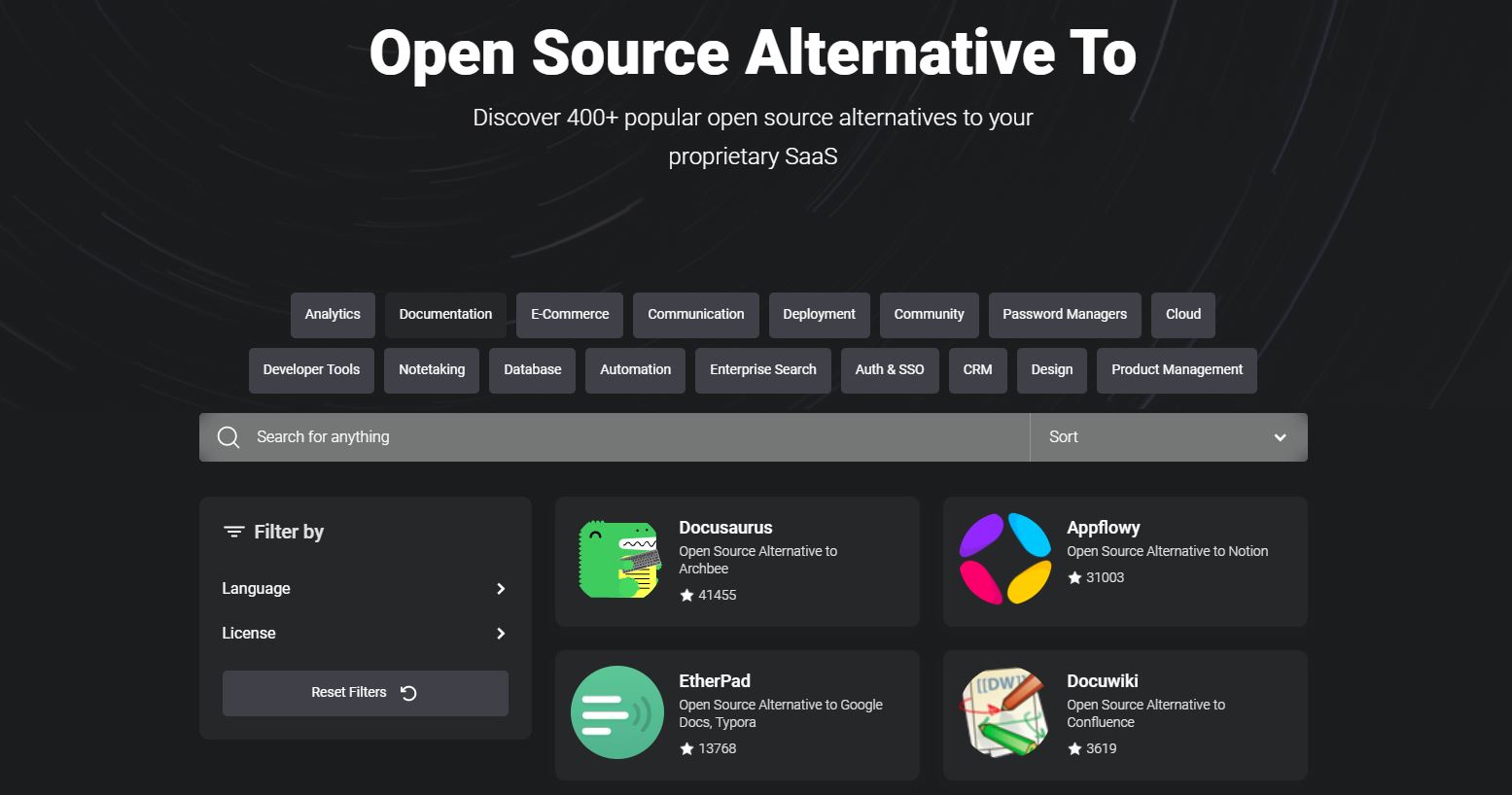Expand the Language filter
1512x795 pixels.
tap(365, 589)
